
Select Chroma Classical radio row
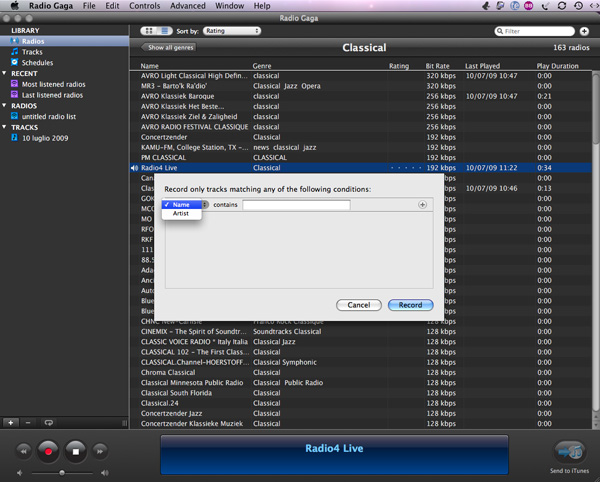(360, 372)
